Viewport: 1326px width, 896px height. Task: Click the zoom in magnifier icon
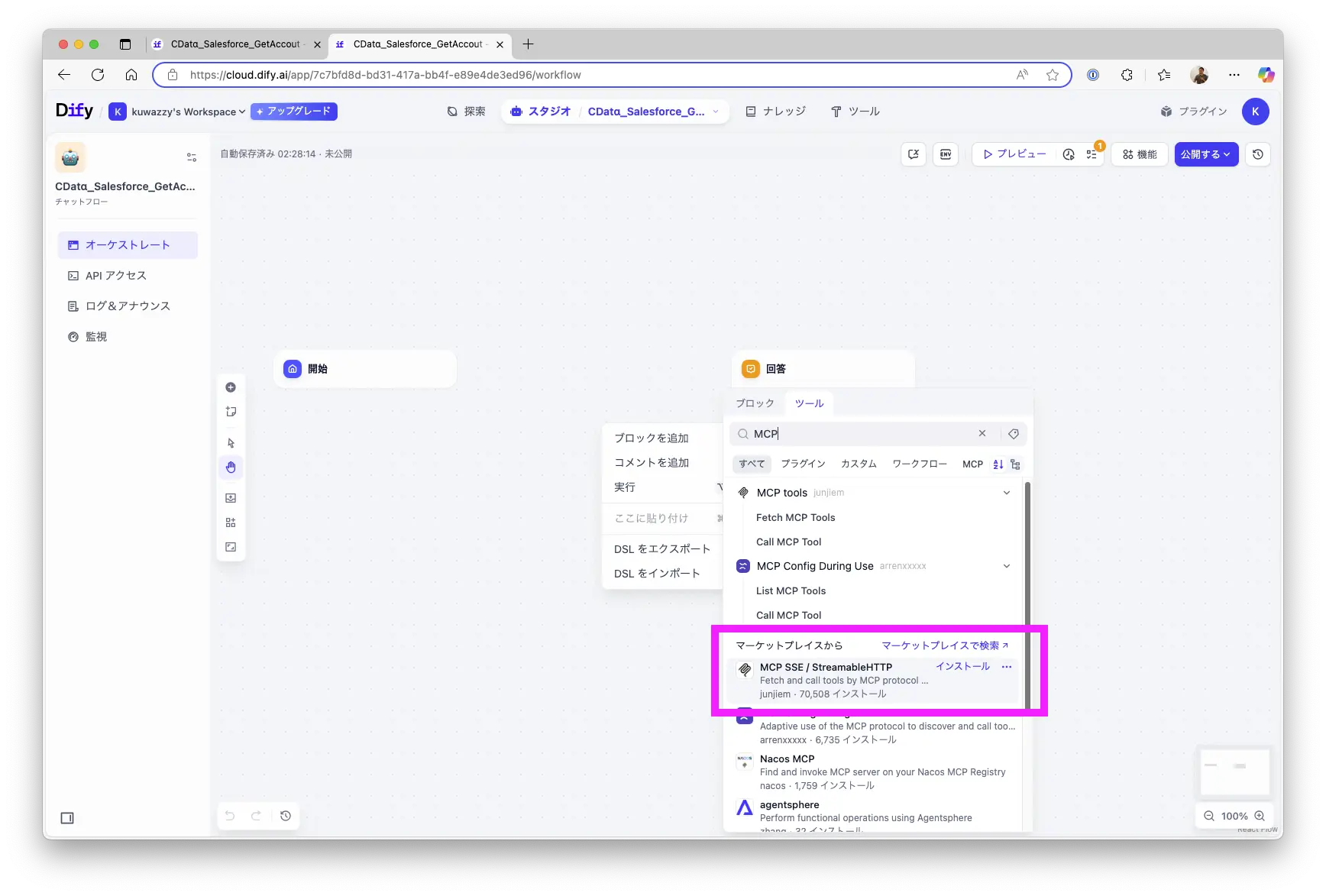[1260, 816]
